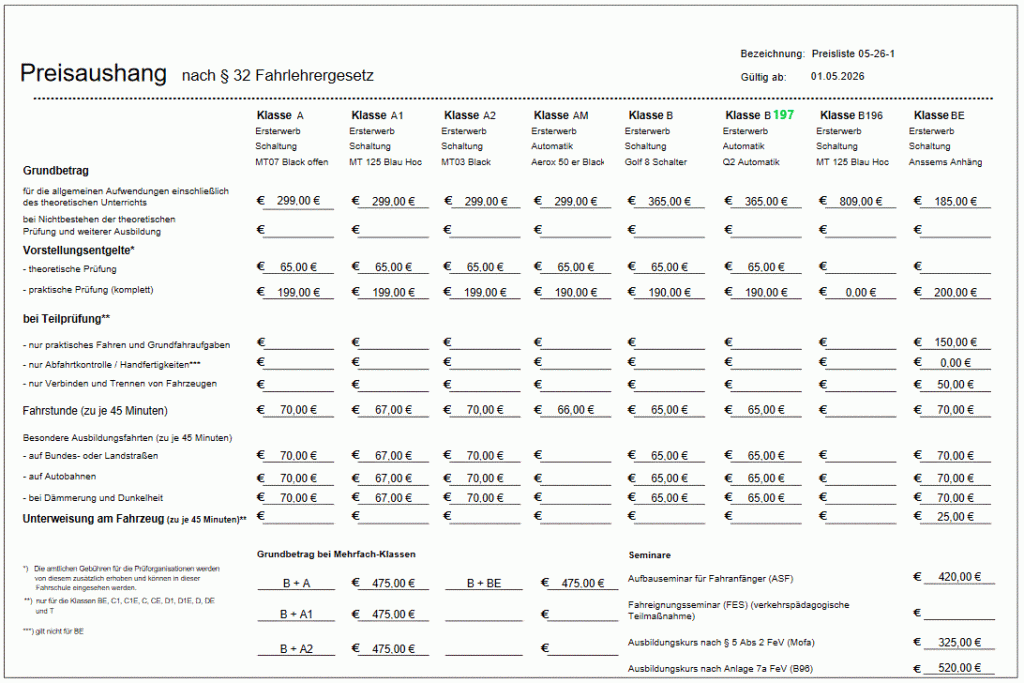The height and width of the screenshot is (683, 1024).
Task: Select the Klasse B196 Grundbetrag 809,00 € field
Action: (864, 201)
